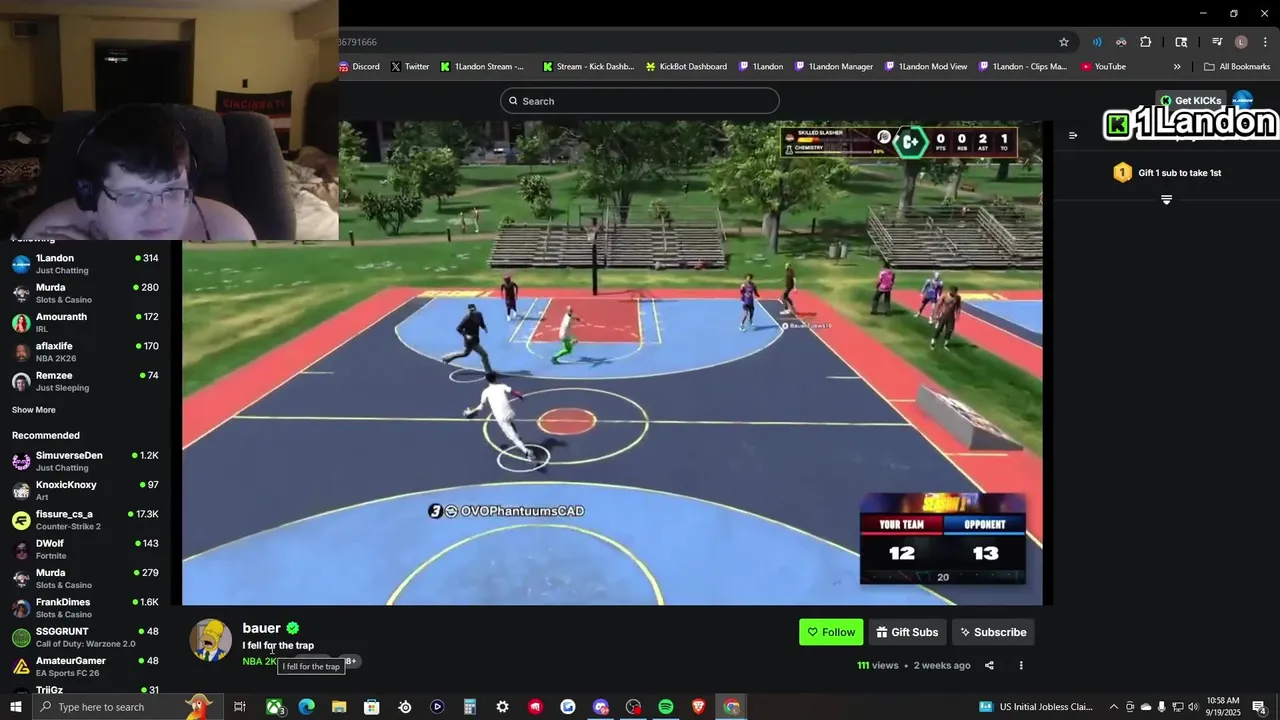Screen dimensions: 1280x720
Task: Subscribe to bauer's channel
Action: (x=993, y=632)
